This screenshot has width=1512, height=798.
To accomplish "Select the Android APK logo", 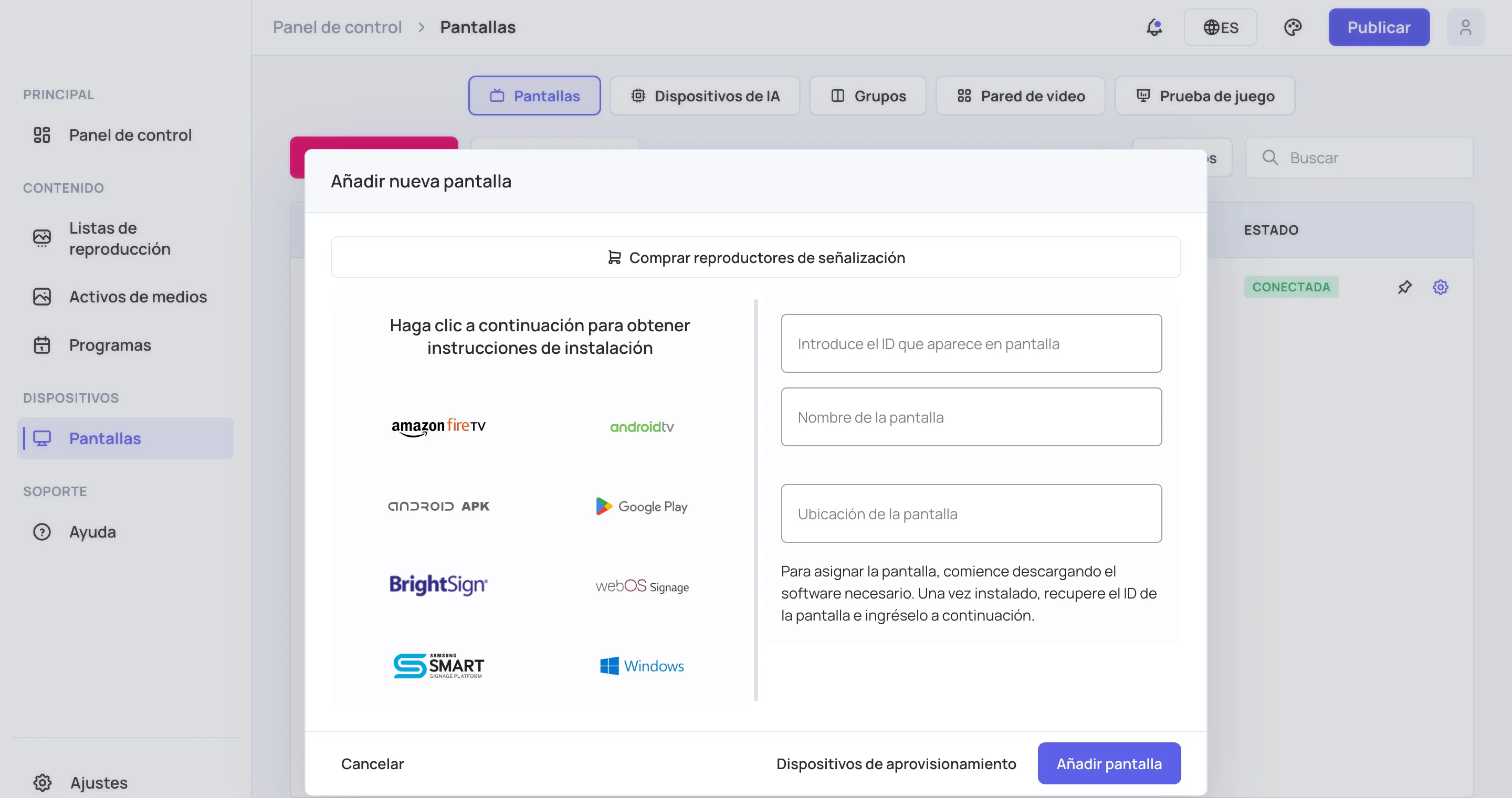I will tap(438, 507).
